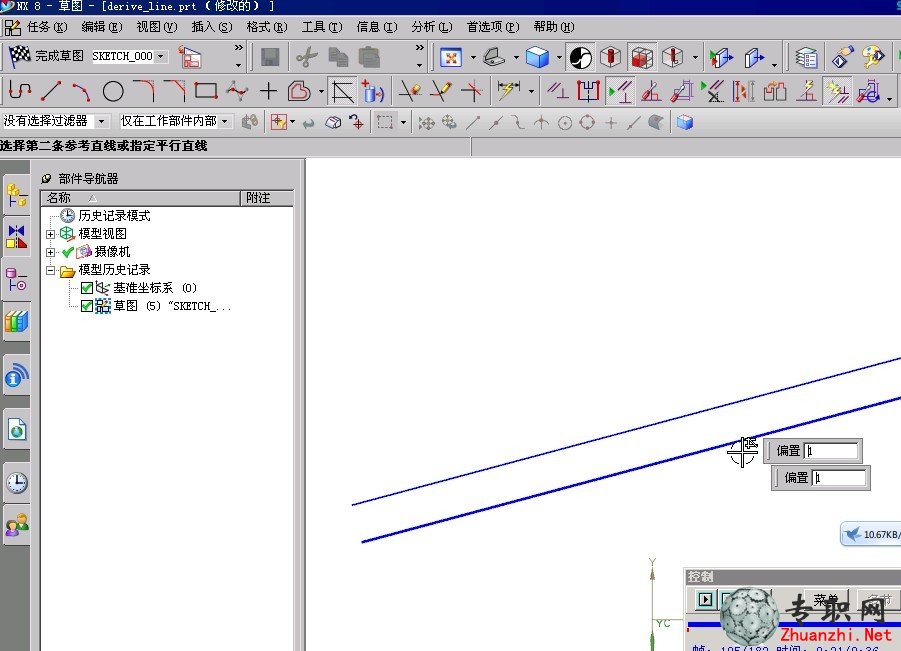The image size is (901, 651).
Task: Click the Inferred Dimensions lightning icon
Action: coord(509,91)
